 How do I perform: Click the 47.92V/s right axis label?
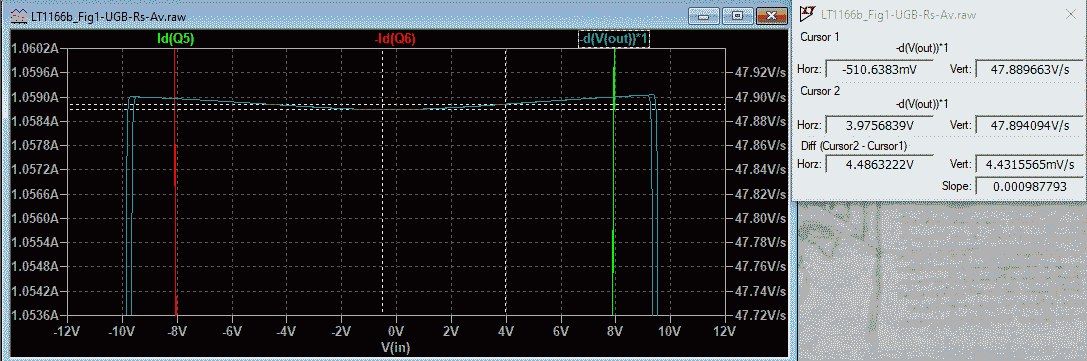(x=759, y=72)
